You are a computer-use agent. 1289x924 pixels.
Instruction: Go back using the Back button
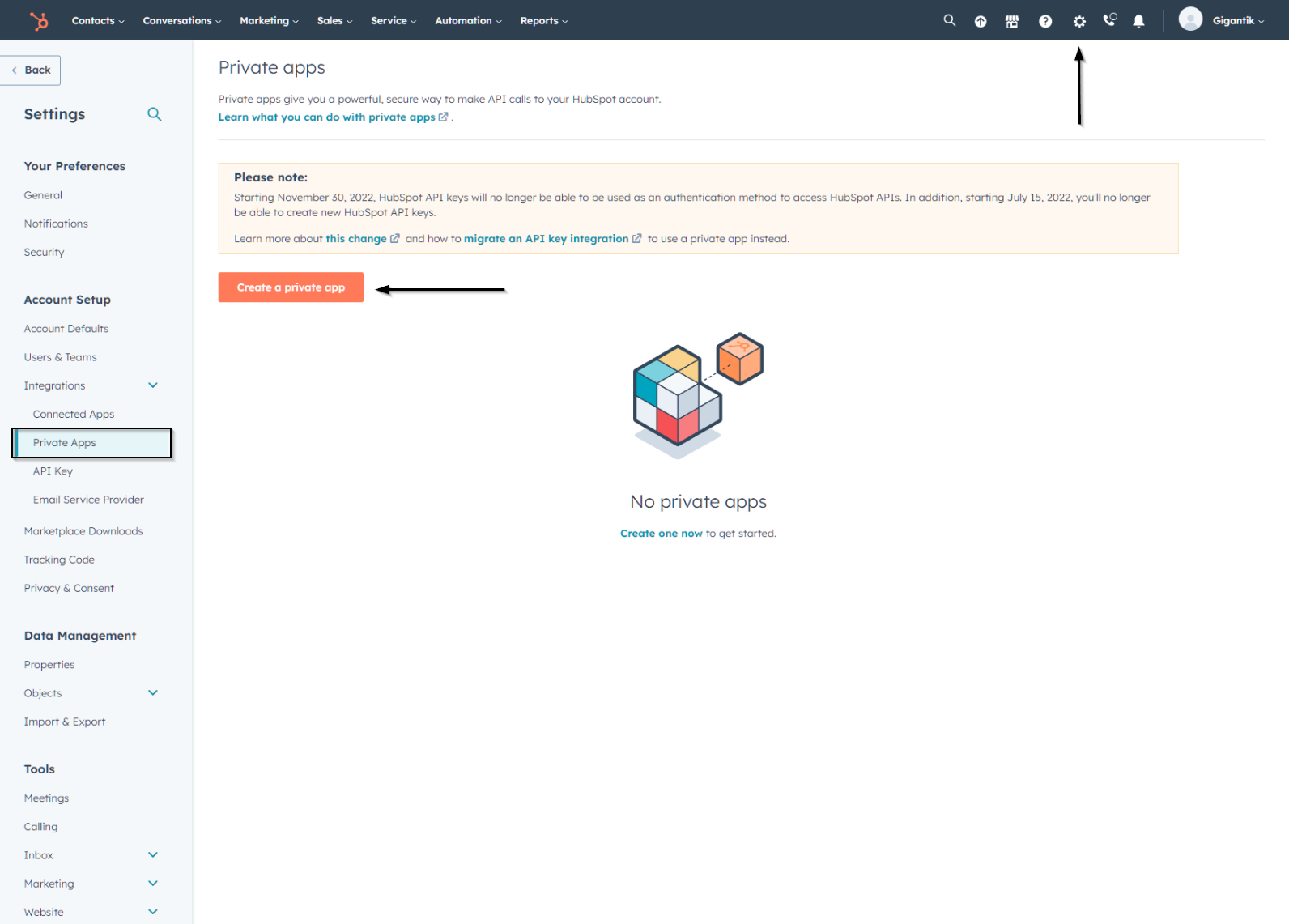(x=31, y=70)
